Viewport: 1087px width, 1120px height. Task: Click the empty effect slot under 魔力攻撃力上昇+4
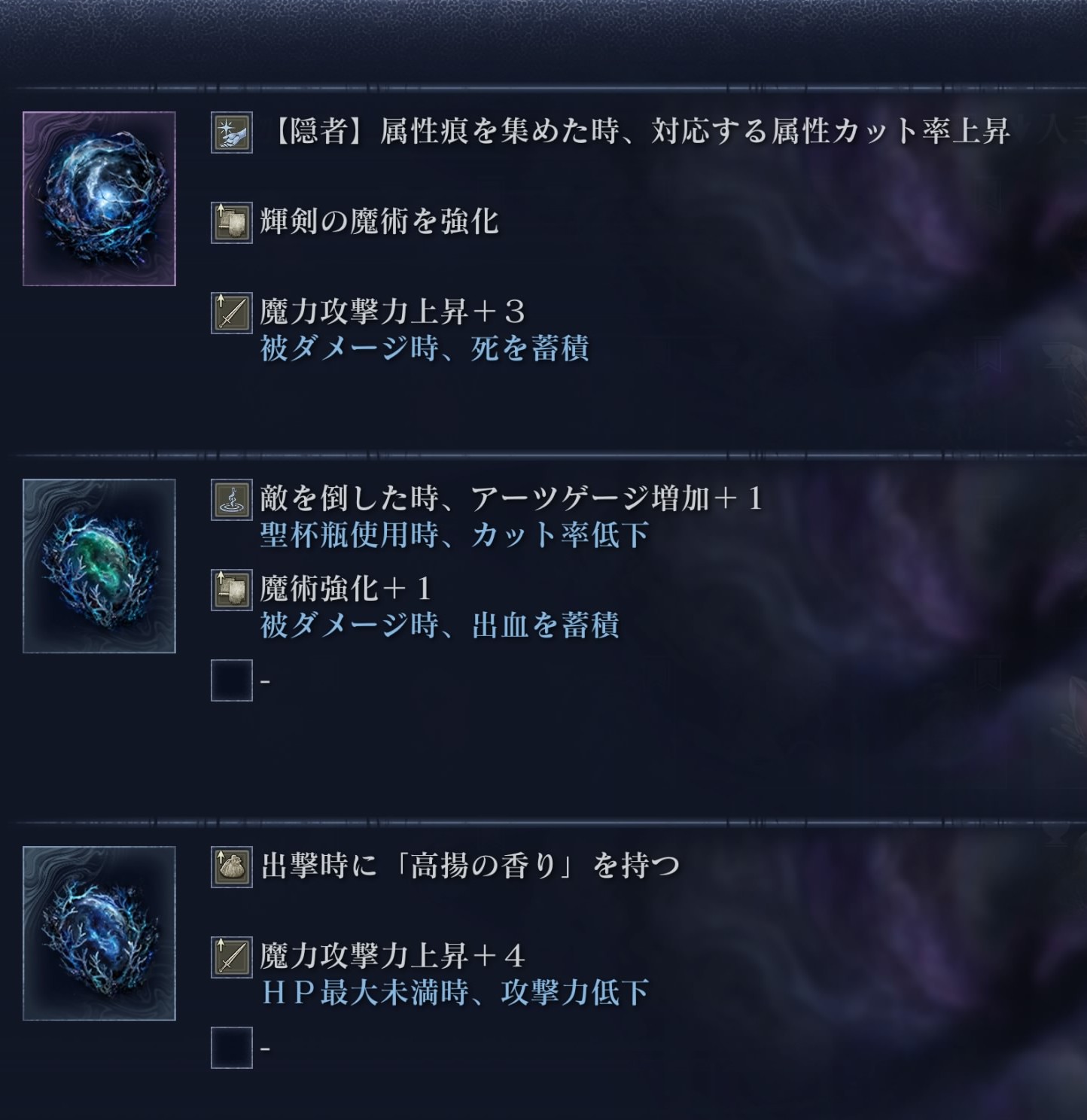coord(231,1048)
